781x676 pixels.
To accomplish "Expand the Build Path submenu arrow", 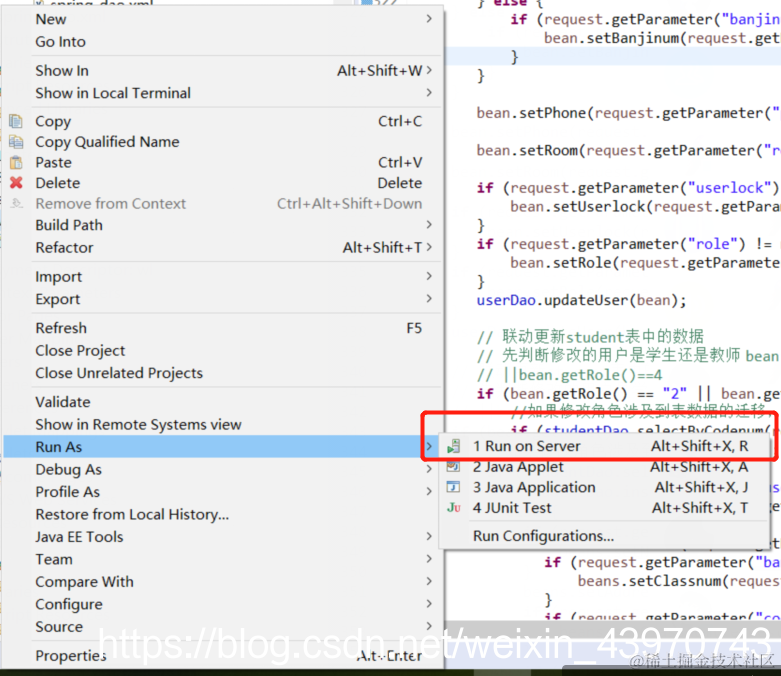I will click(x=429, y=225).
